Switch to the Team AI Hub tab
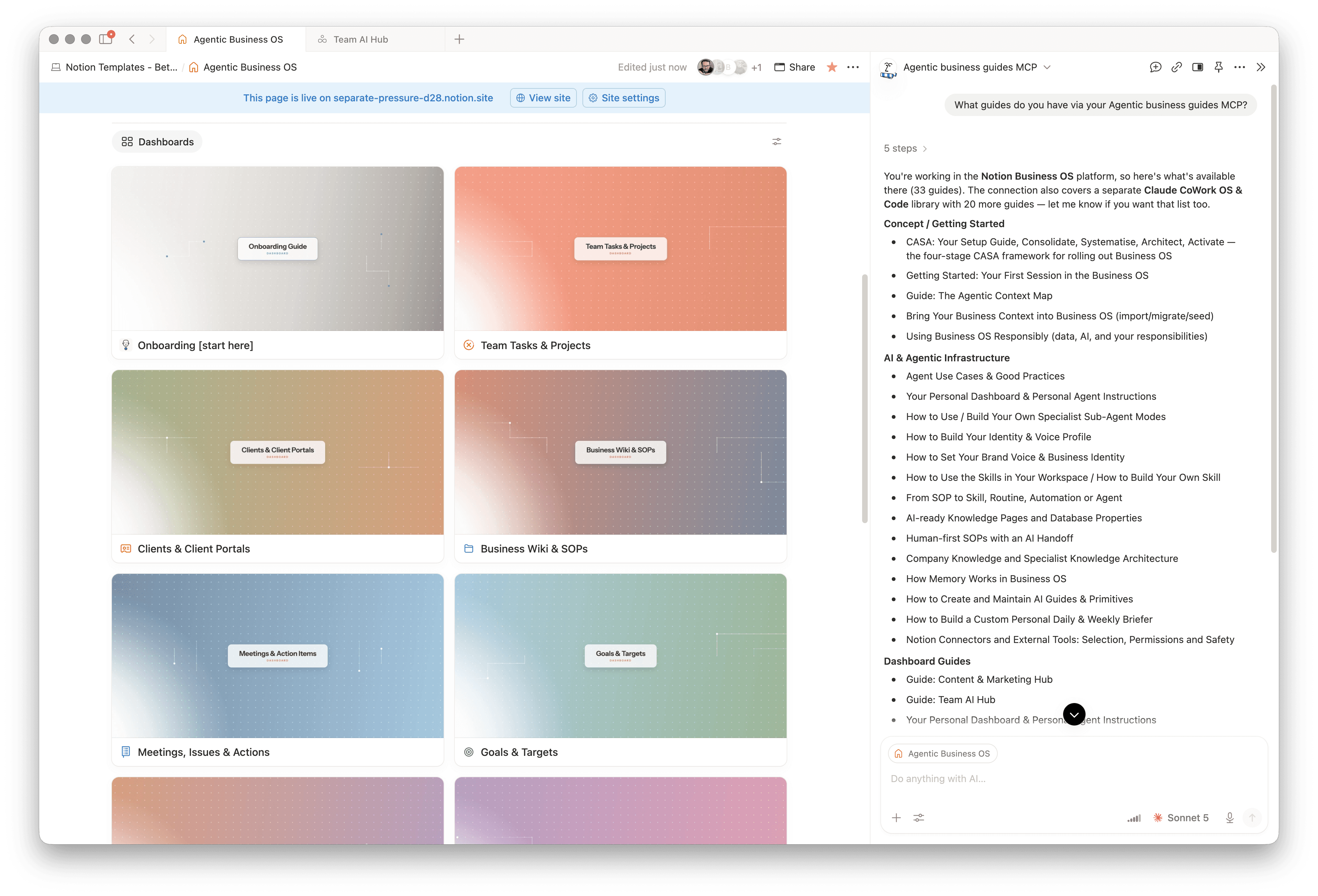The width and height of the screenshot is (1318, 896). point(375,39)
